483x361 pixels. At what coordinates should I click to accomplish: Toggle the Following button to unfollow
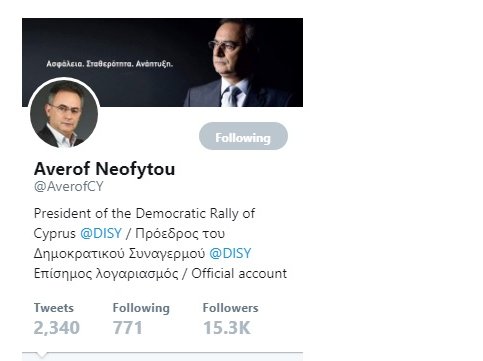[x=243, y=136]
